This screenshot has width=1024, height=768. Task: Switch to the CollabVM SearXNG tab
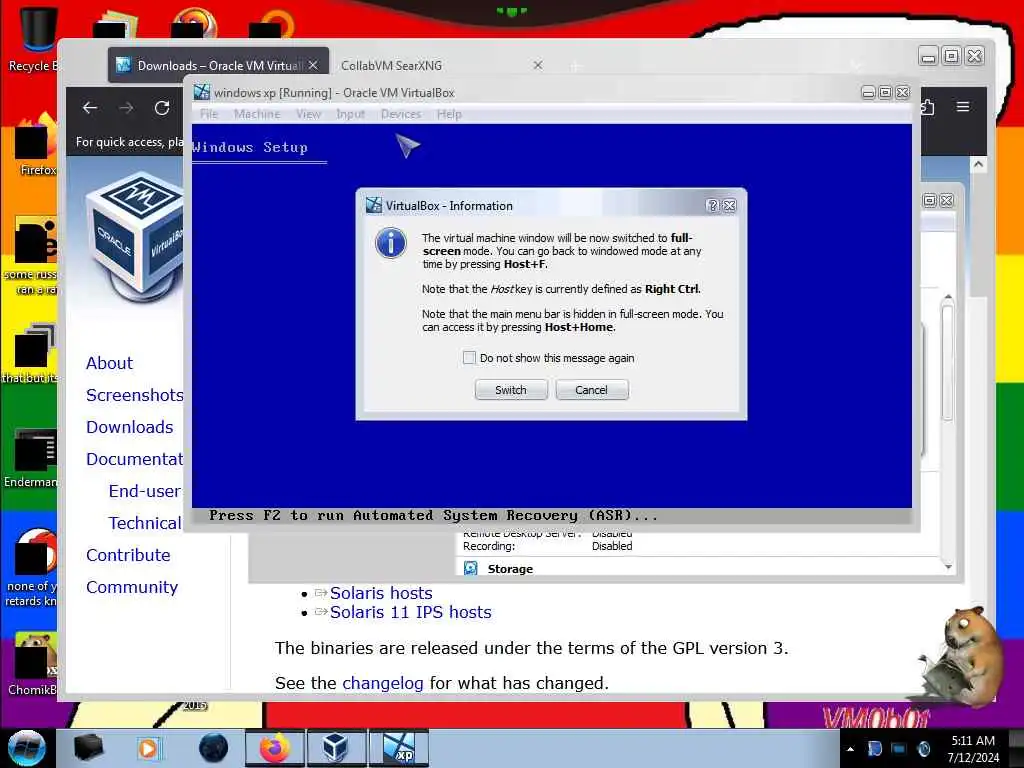[x=392, y=65]
